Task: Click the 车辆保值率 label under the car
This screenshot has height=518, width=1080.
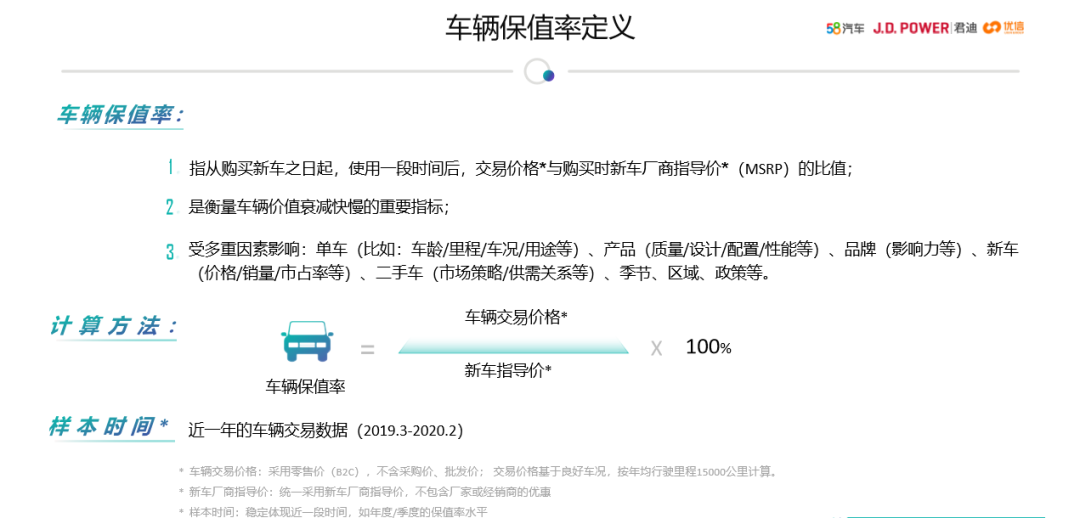Action: pos(305,385)
